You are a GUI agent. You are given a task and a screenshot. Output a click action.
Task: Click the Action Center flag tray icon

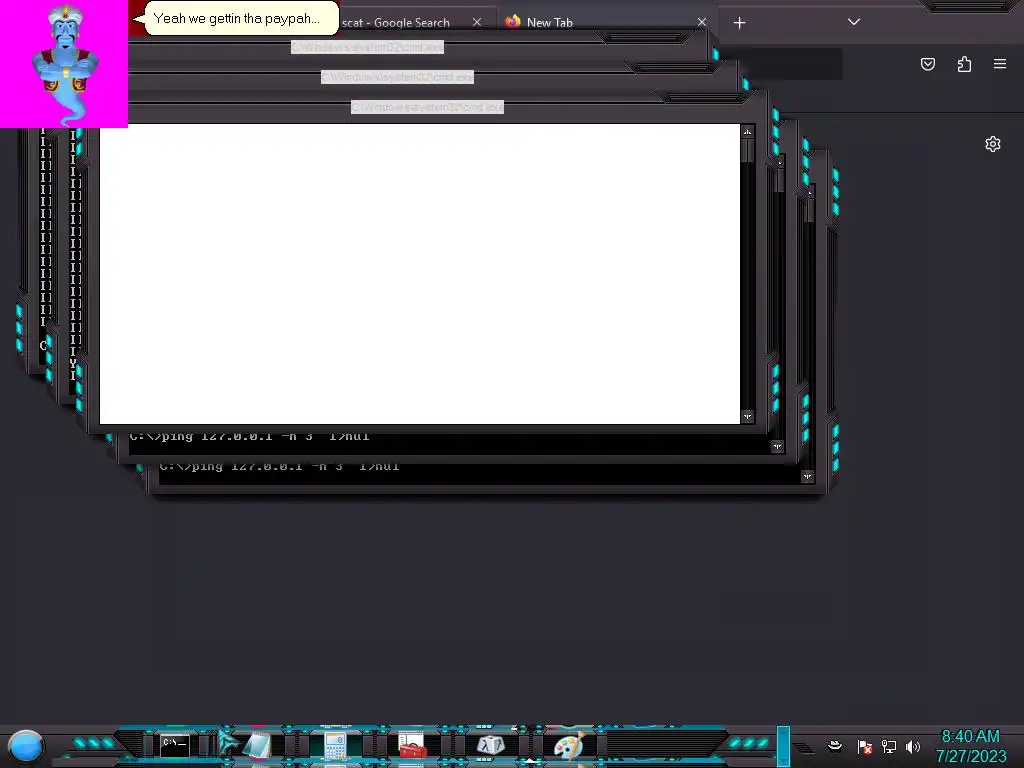[x=865, y=746]
